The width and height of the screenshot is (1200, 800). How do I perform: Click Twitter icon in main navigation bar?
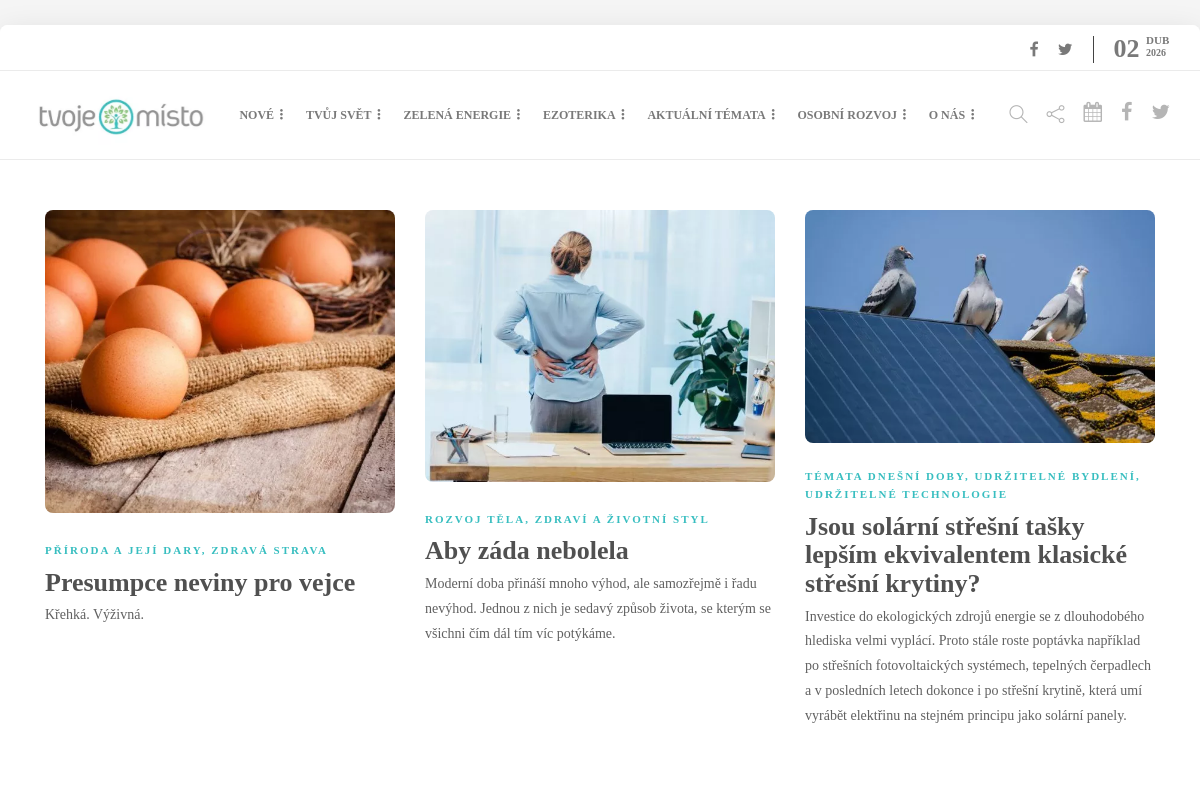click(1160, 112)
